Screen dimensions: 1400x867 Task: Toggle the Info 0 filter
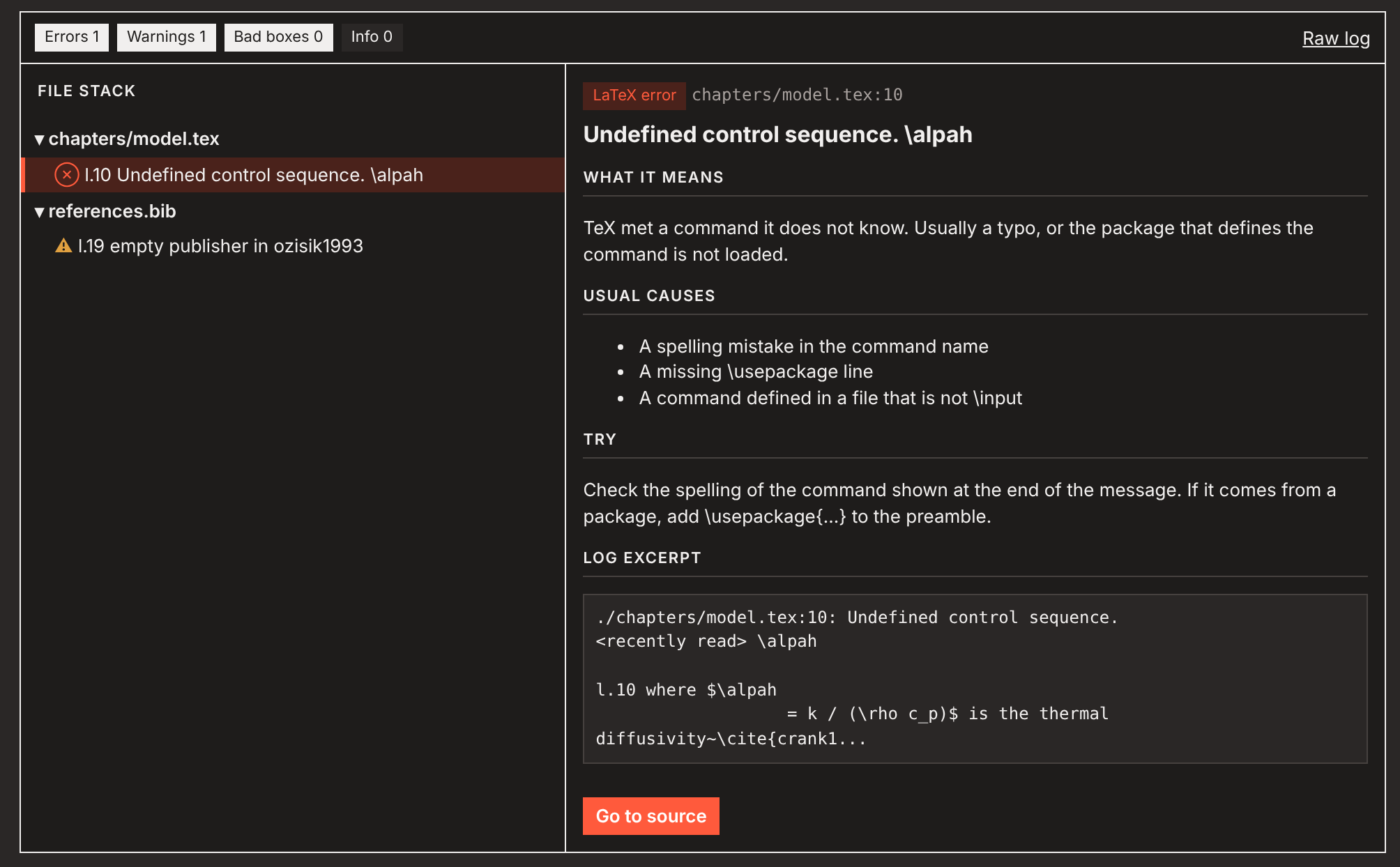click(372, 37)
